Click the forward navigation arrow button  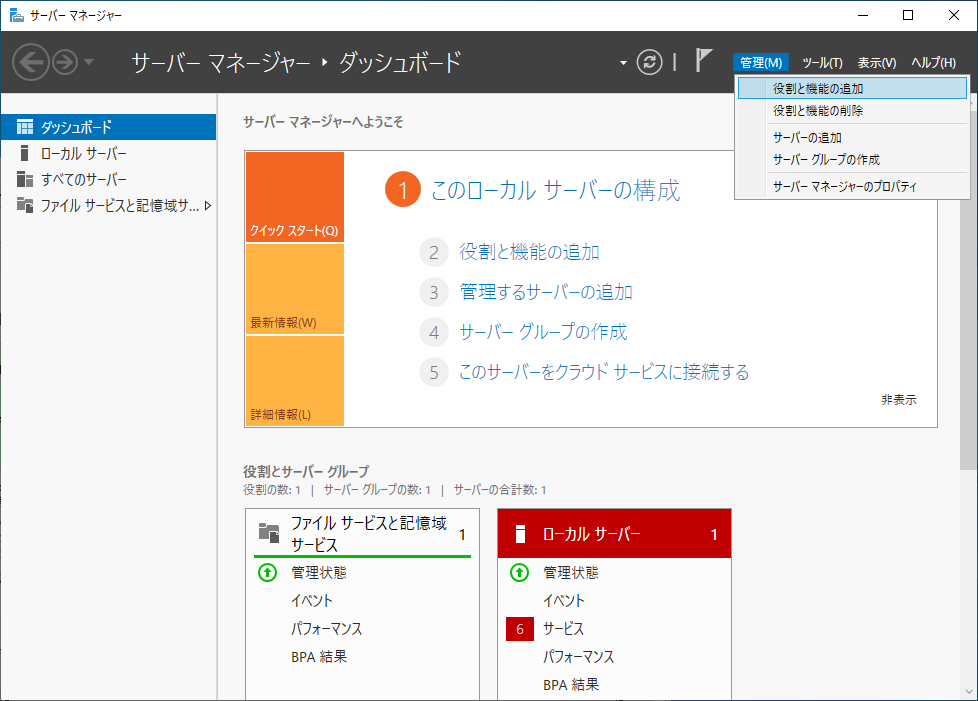point(65,62)
